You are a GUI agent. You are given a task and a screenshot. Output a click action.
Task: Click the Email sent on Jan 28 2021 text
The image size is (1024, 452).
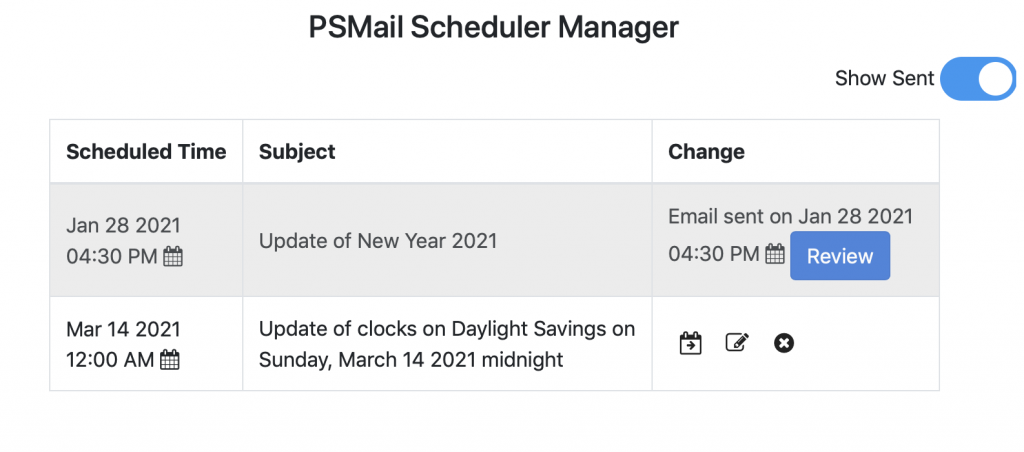[x=790, y=216]
